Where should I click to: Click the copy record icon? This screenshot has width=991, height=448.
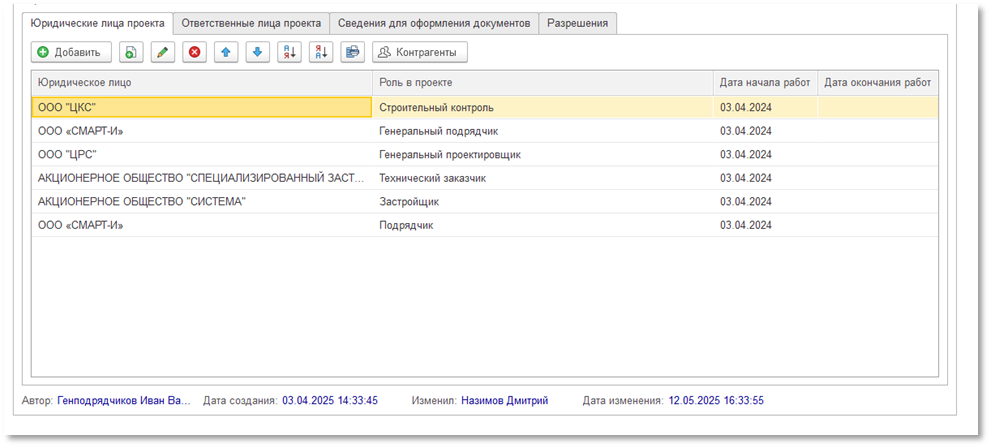click(x=131, y=52)
